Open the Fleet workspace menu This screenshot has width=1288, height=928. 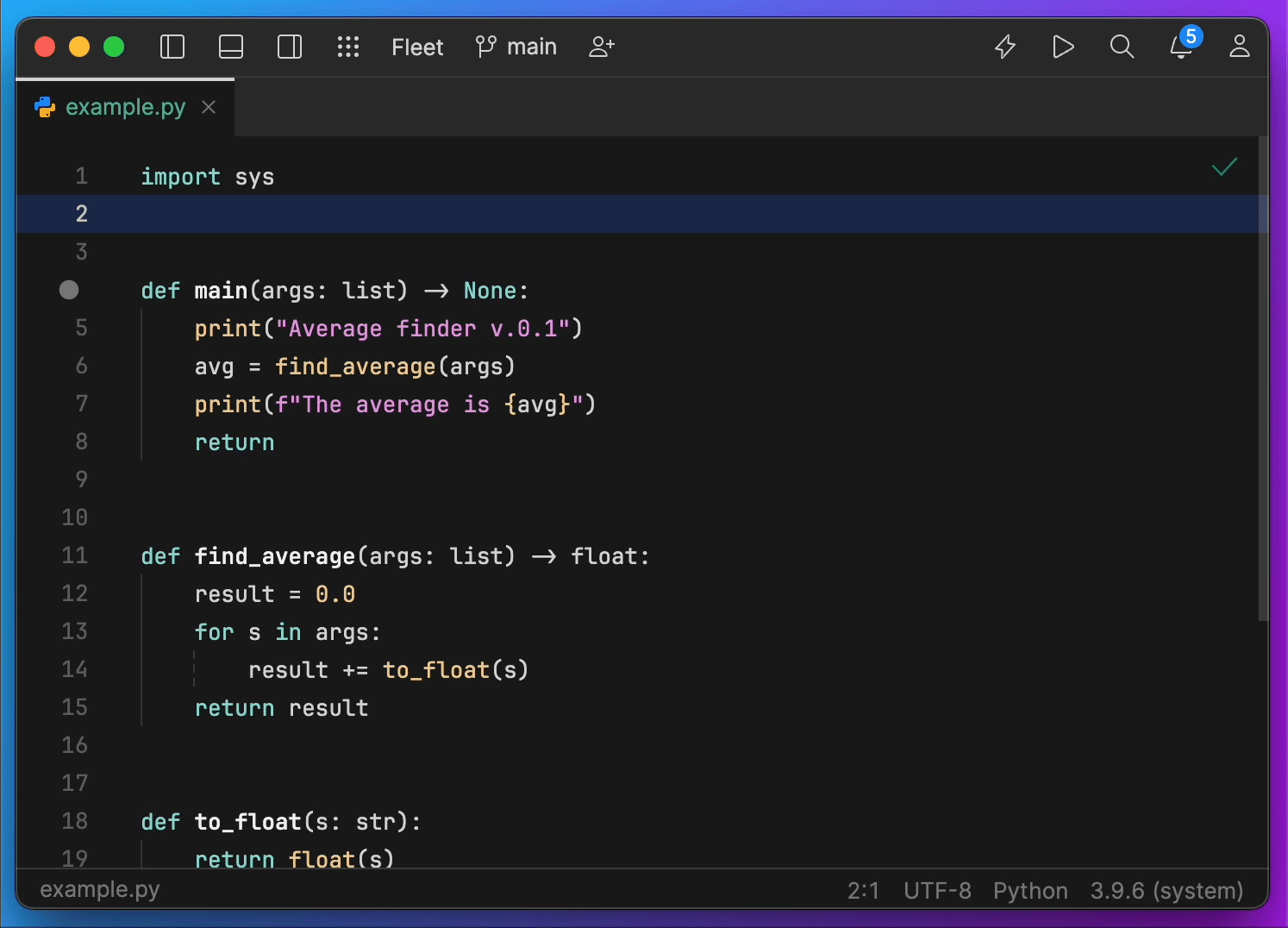[417, 47]
